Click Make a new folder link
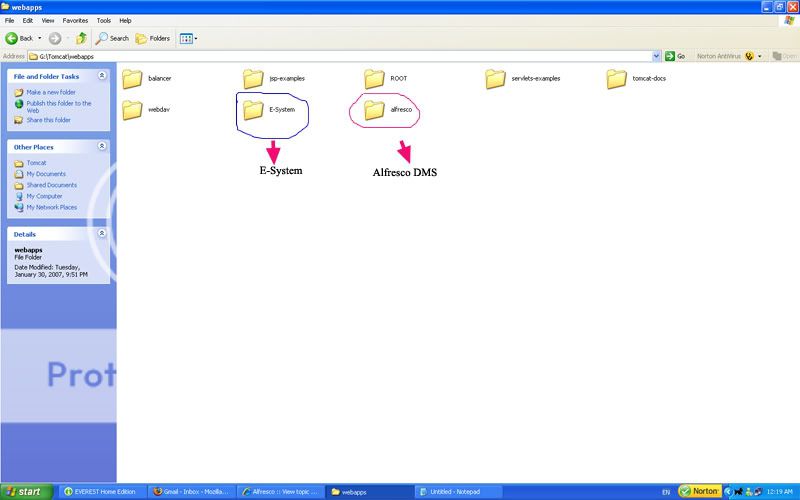The width and height of the screenshot is (800, 500). click(48, 92)
